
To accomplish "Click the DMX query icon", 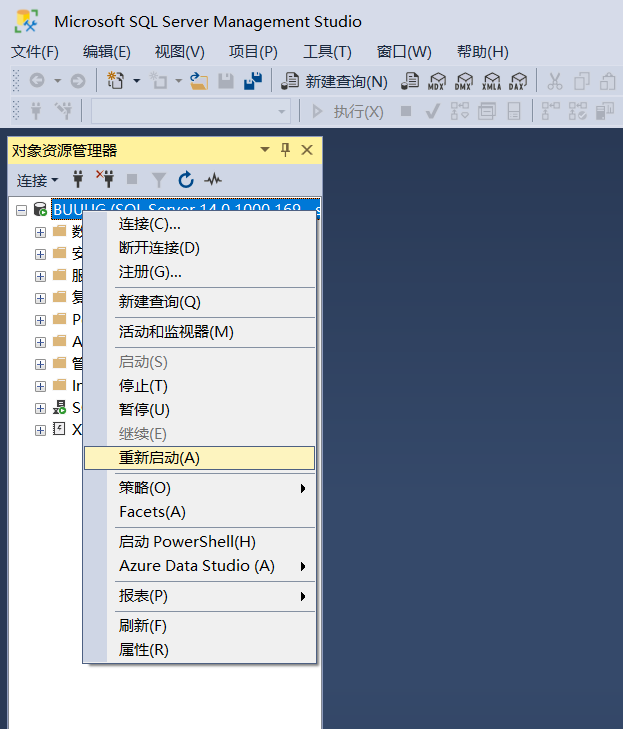I will [x=464, y=81].
